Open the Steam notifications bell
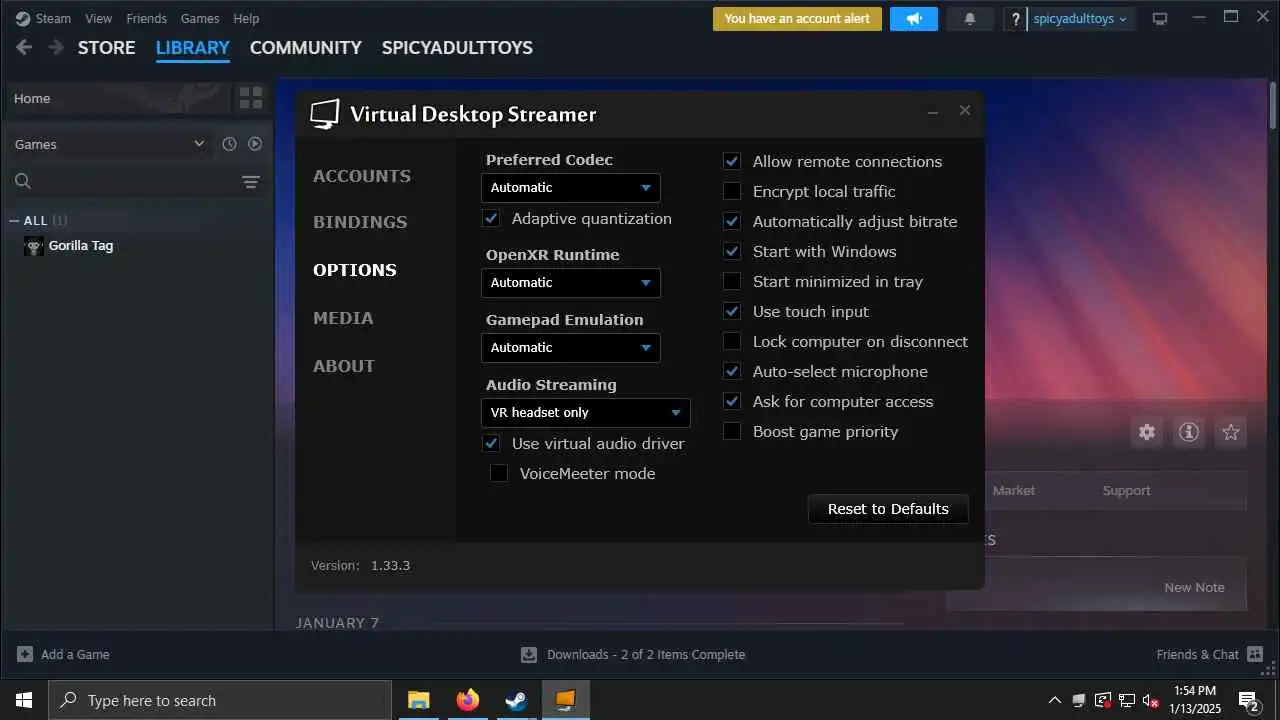This screenshot has width=1280, height=720. click(x=970, y=18)
